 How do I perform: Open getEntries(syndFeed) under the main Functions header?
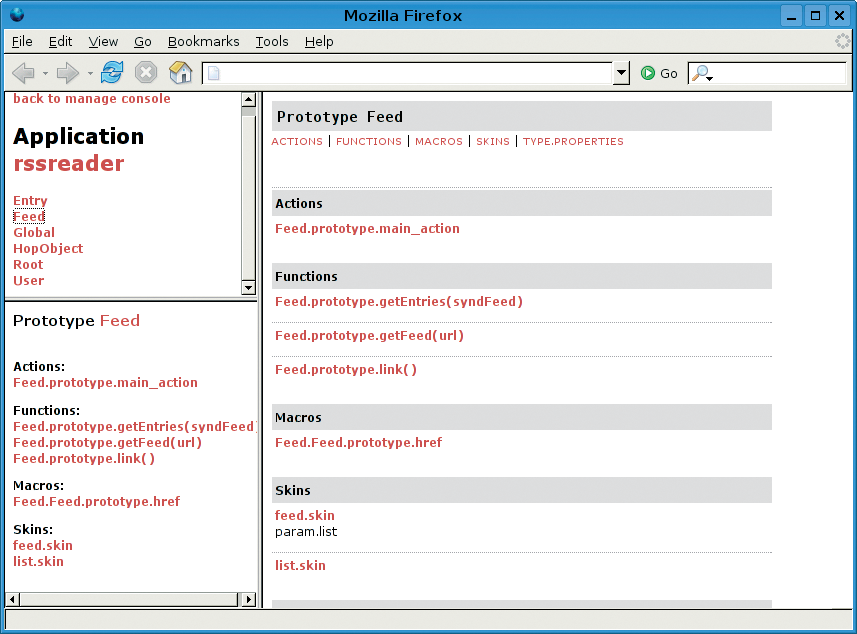click(399, 302)
